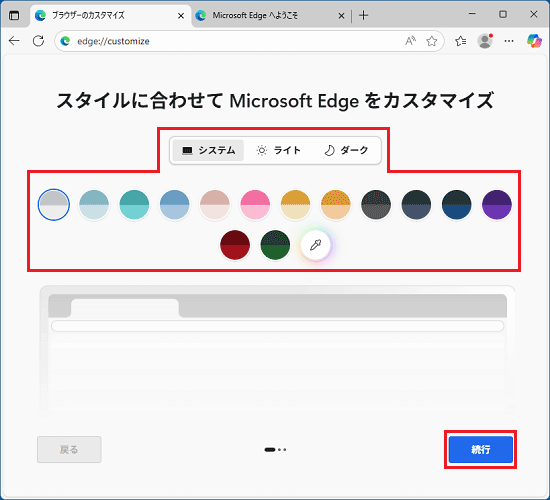
Task: Select the ライト theme mode
Action: (279, 151)
